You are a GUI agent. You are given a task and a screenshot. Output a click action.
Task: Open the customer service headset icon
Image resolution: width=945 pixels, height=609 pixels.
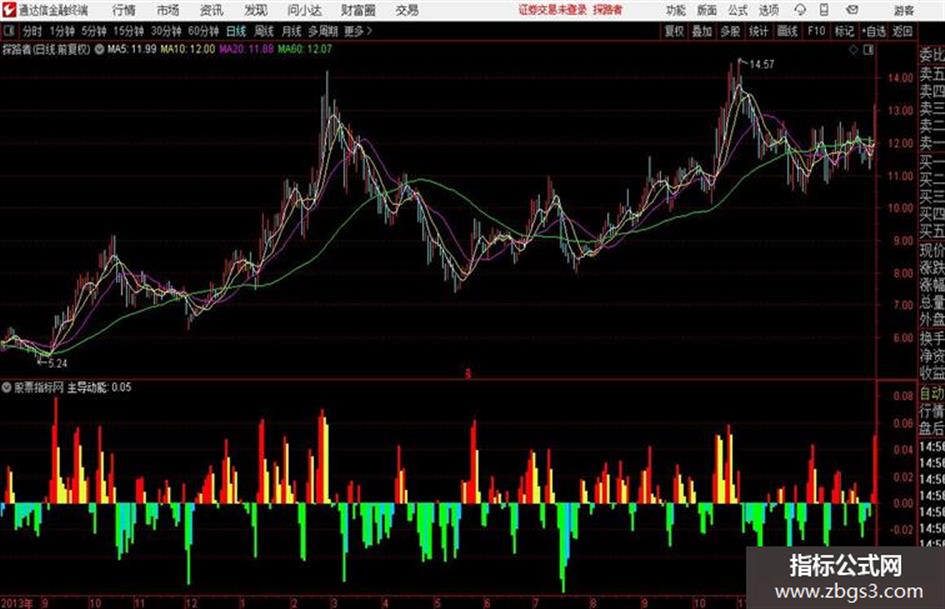pyautogui.click(x=800, y=10)
